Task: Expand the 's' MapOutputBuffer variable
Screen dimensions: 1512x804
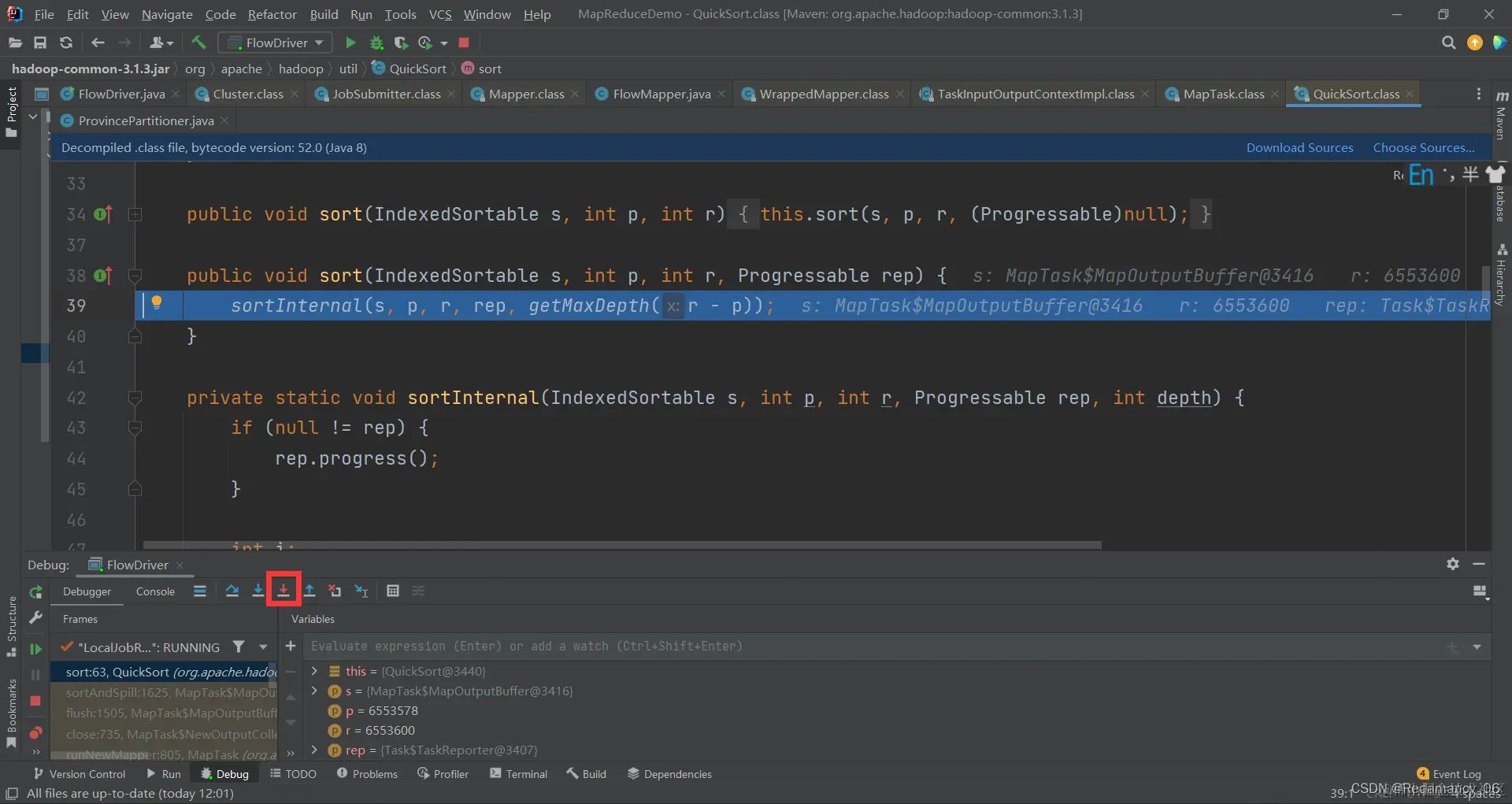Action: (314, 691)
